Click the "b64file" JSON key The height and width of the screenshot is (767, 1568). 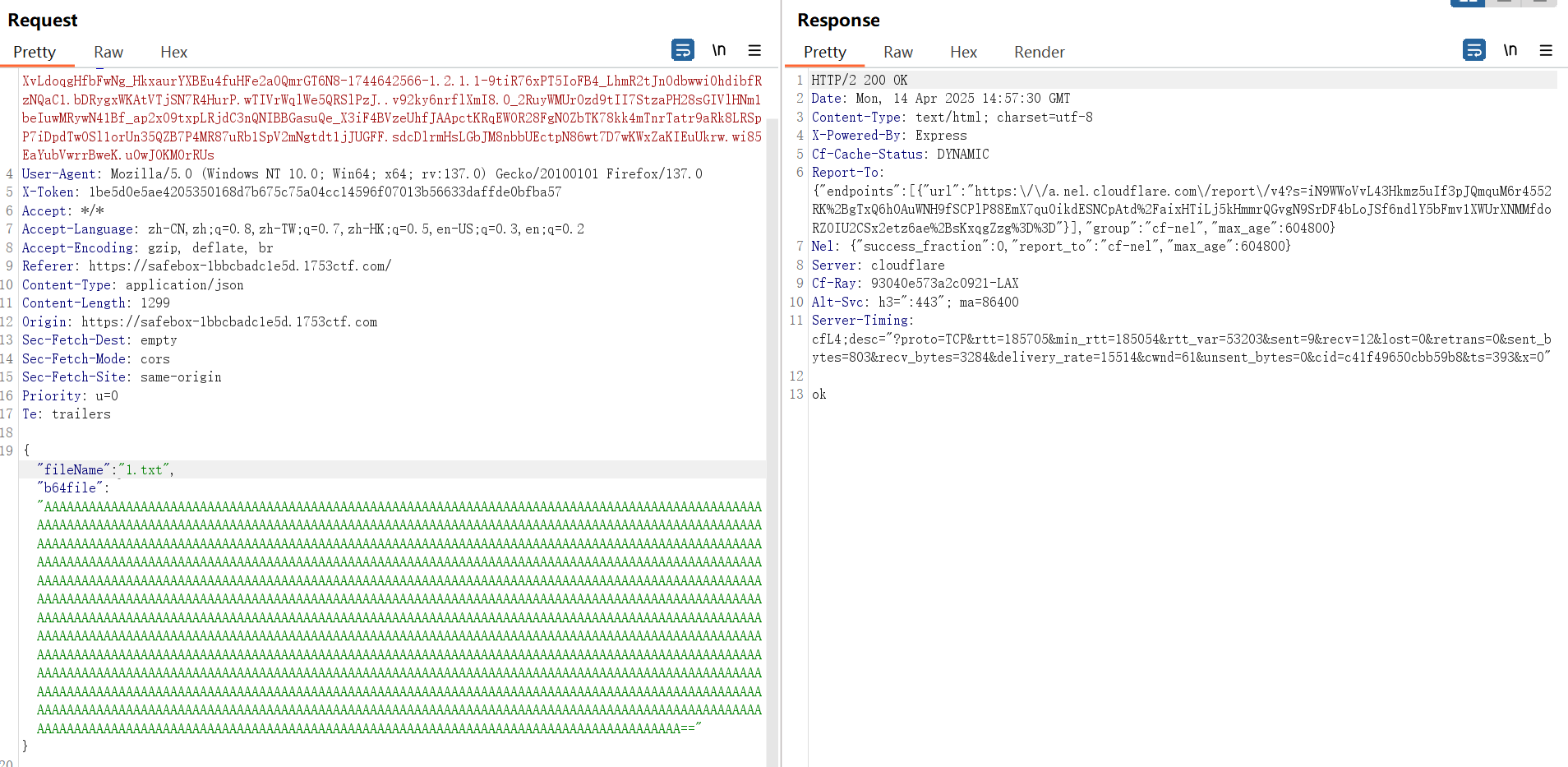[69, 487]
